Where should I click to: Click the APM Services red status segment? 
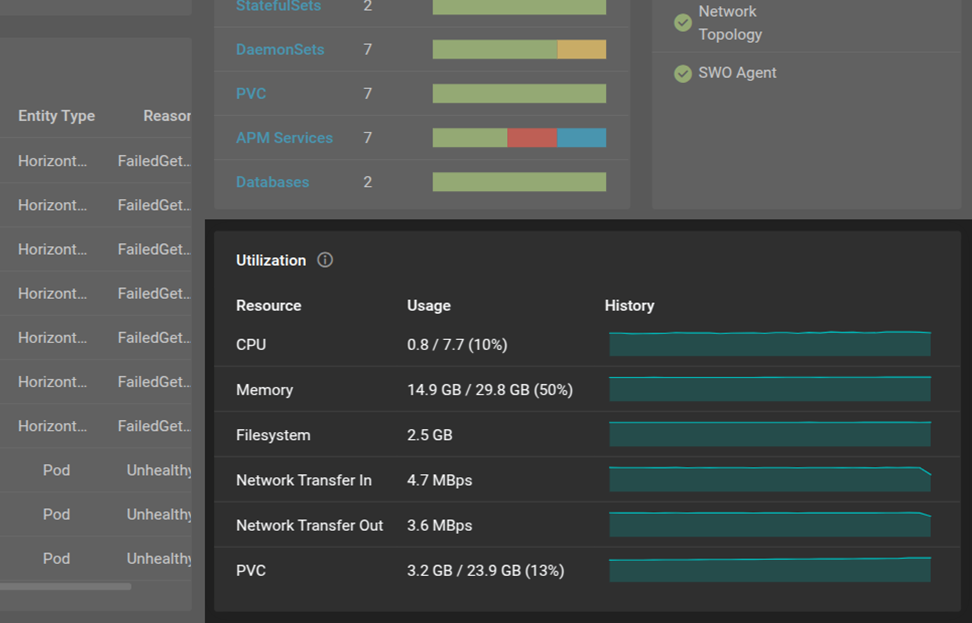coord(532,138)
